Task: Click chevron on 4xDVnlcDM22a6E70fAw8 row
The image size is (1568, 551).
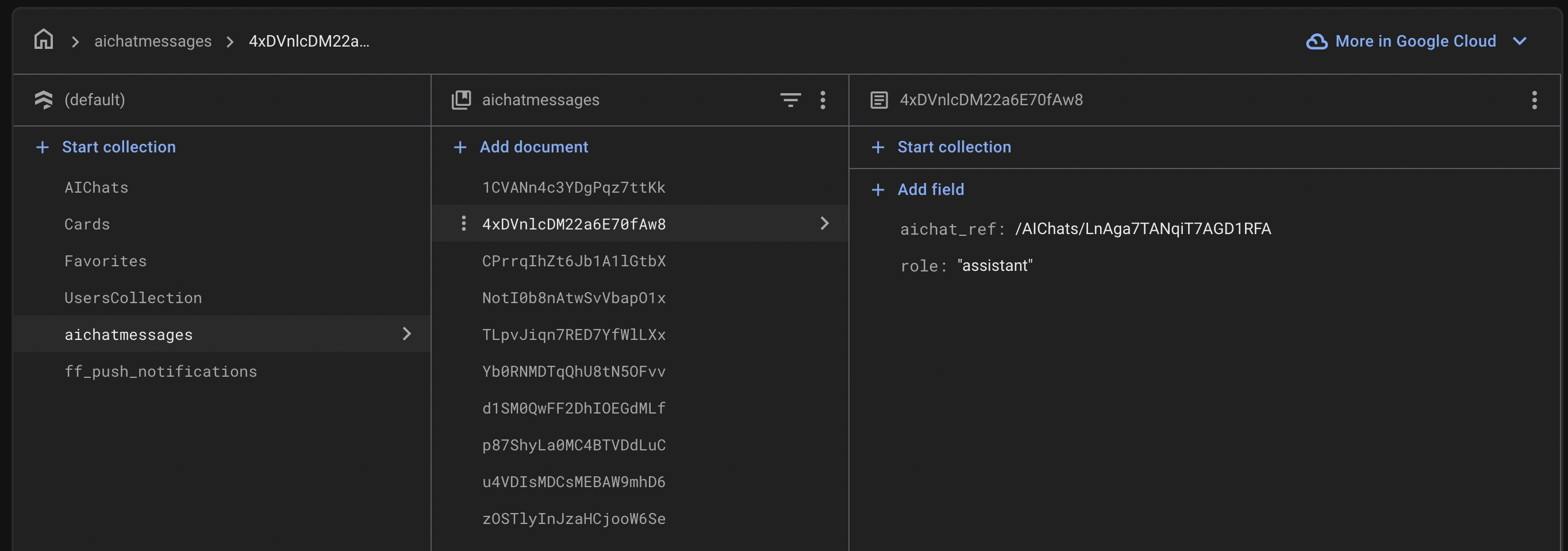Action: point(824,223)
